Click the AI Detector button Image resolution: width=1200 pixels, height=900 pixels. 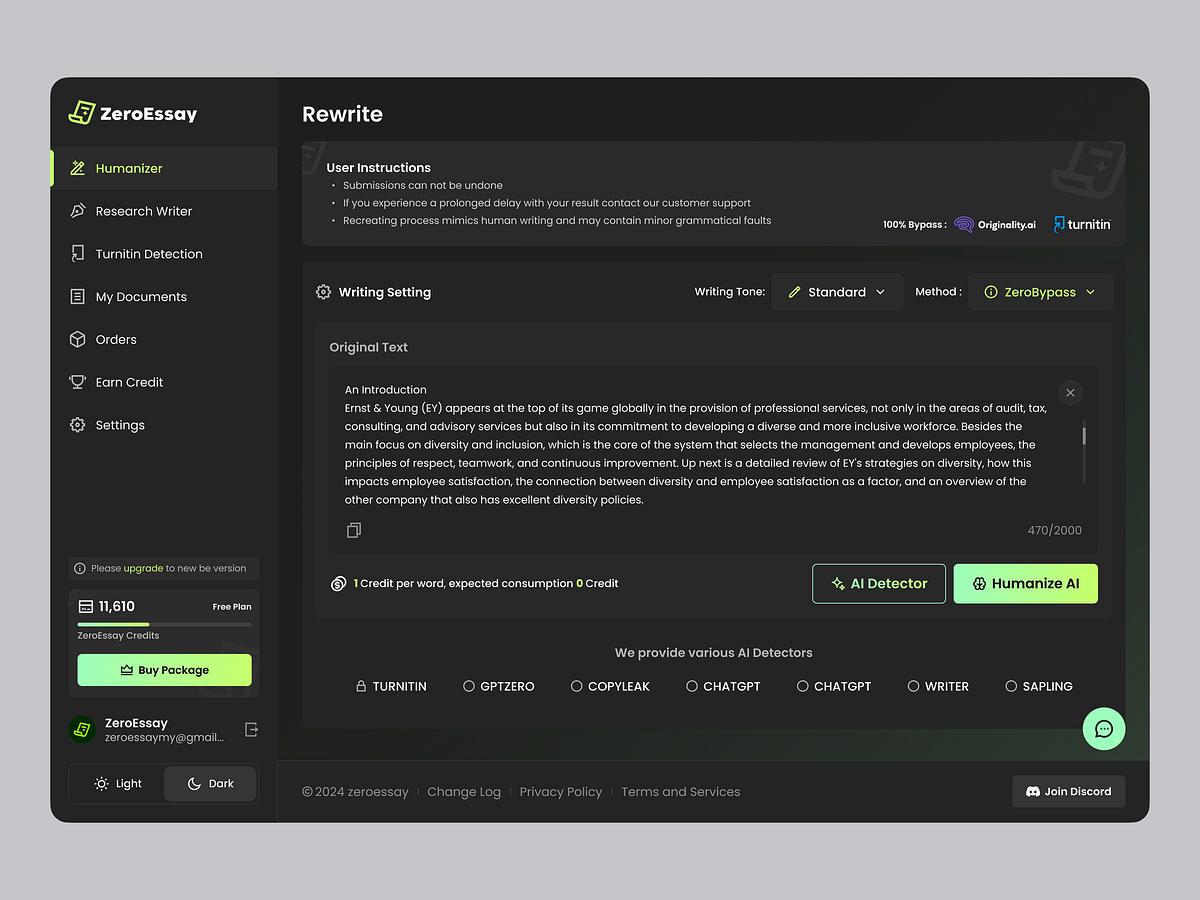(879, 584)
